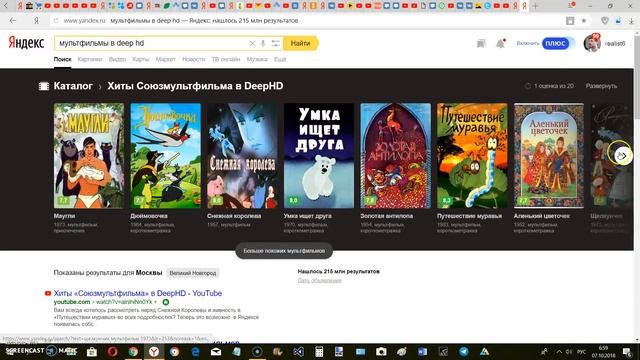Click the Великий Новгород region button
Screen dimensions: 640x360
click(x=193, y=273)
